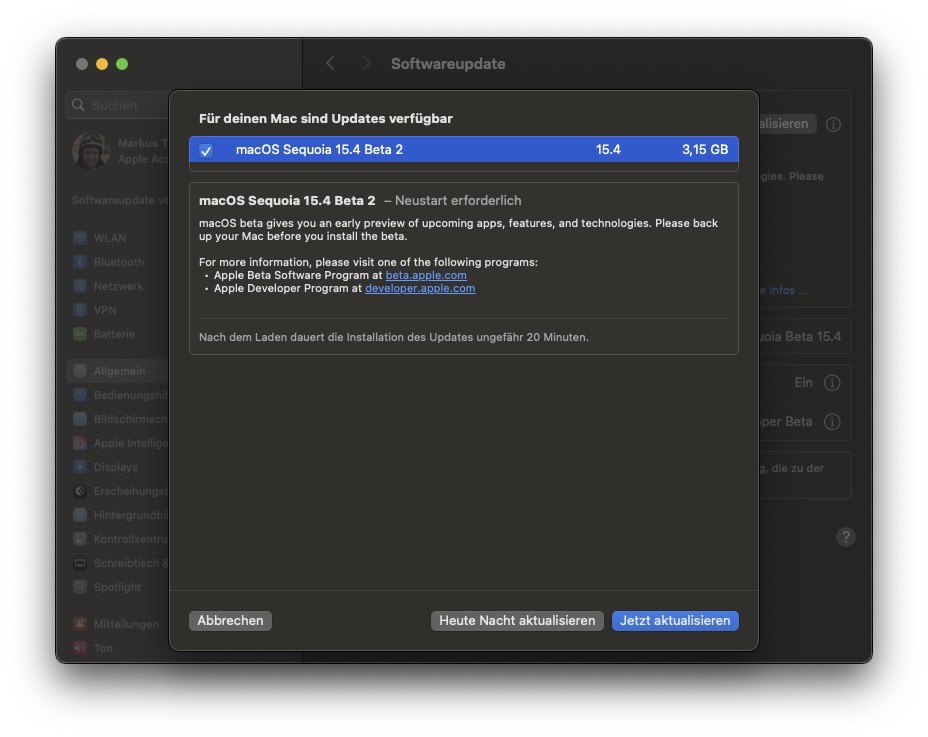Image resolution: width=928 pixels, height=737 pixels.
Task: Go back with the back chevron
Action: pyautogui.click(x=330, y=63)
